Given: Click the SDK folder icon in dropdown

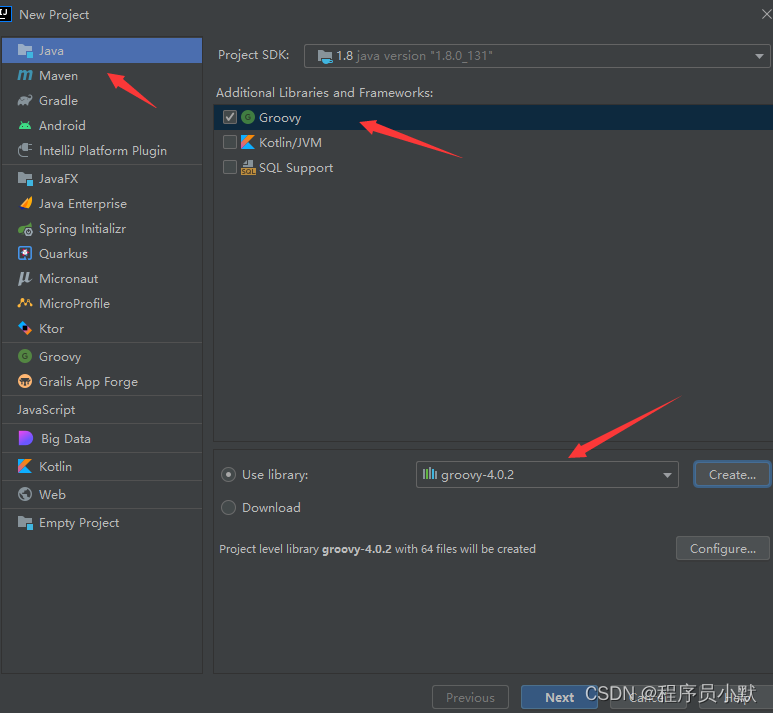Looking at the screenshot, I should (x=325, y=56).
